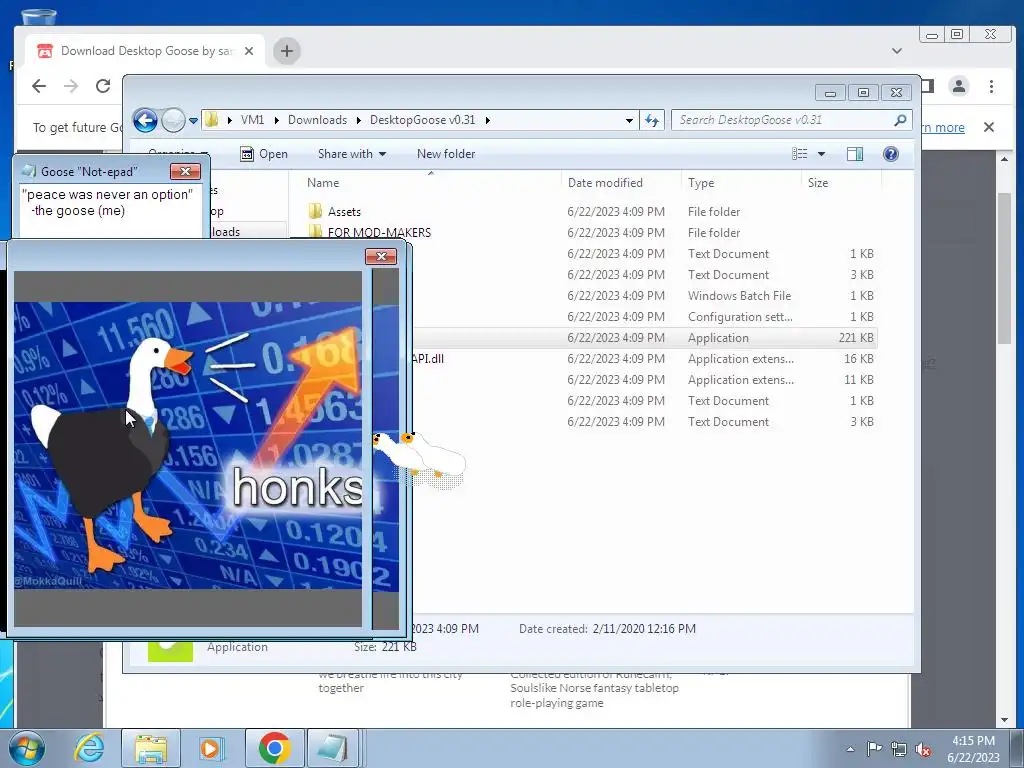Open address bar previous locations dropdown
1024x768 pixels.
(629, 120)
